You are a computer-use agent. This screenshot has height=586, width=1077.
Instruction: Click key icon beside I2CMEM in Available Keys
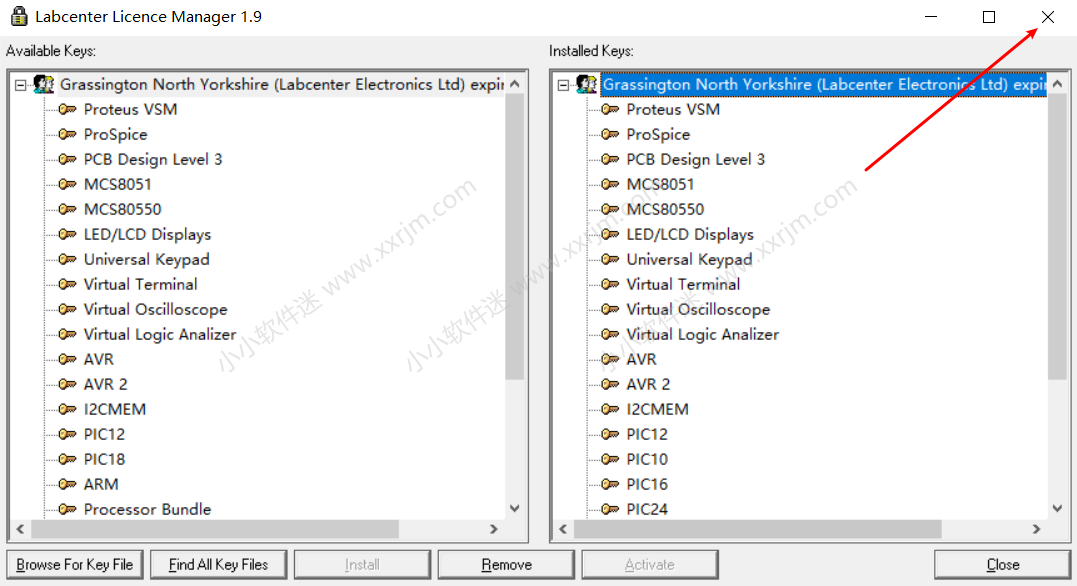click(x=67, y=409)
